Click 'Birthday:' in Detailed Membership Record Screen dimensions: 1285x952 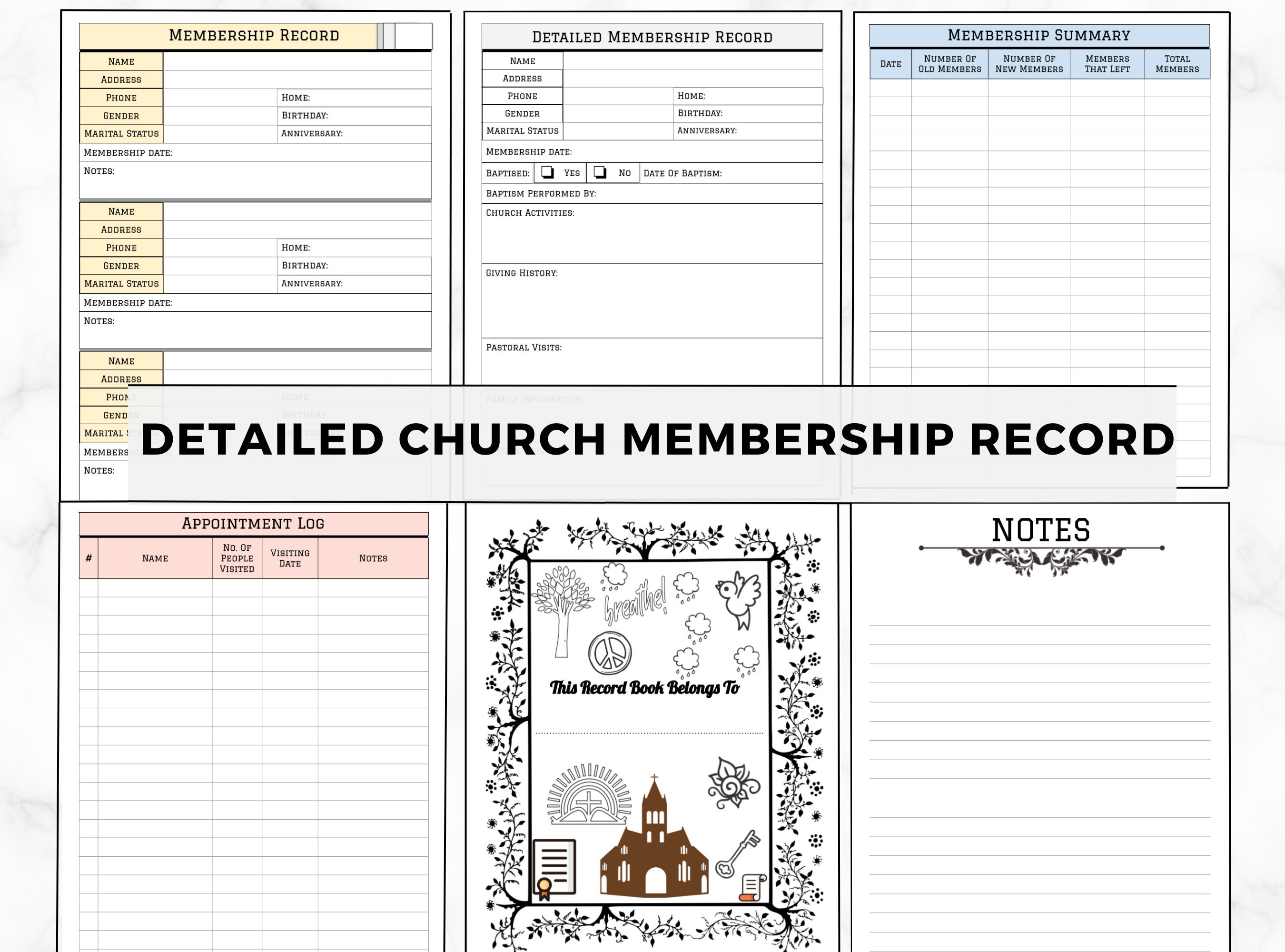click(700, 113)
